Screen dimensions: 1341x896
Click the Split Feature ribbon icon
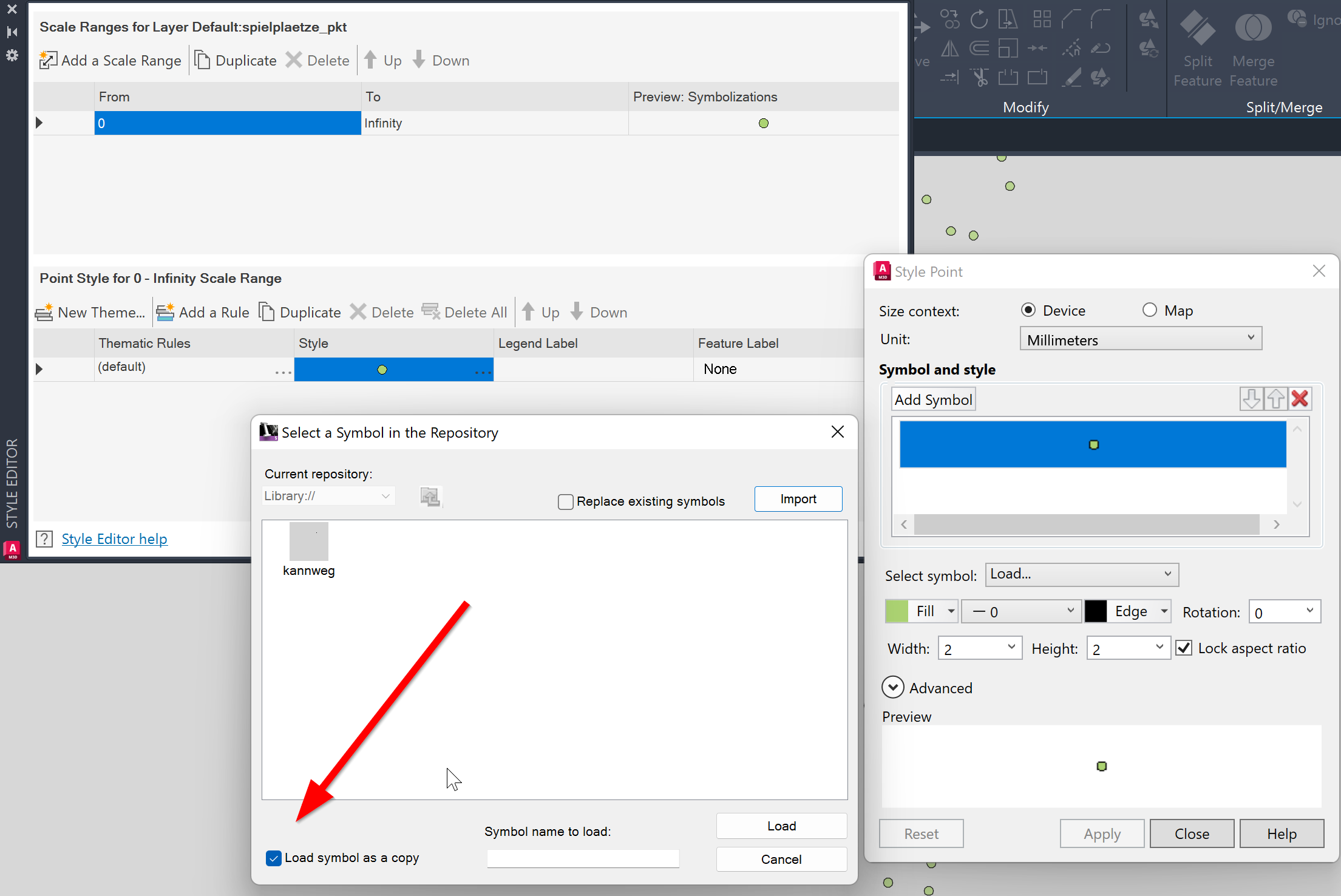[x=1197, y=28]
